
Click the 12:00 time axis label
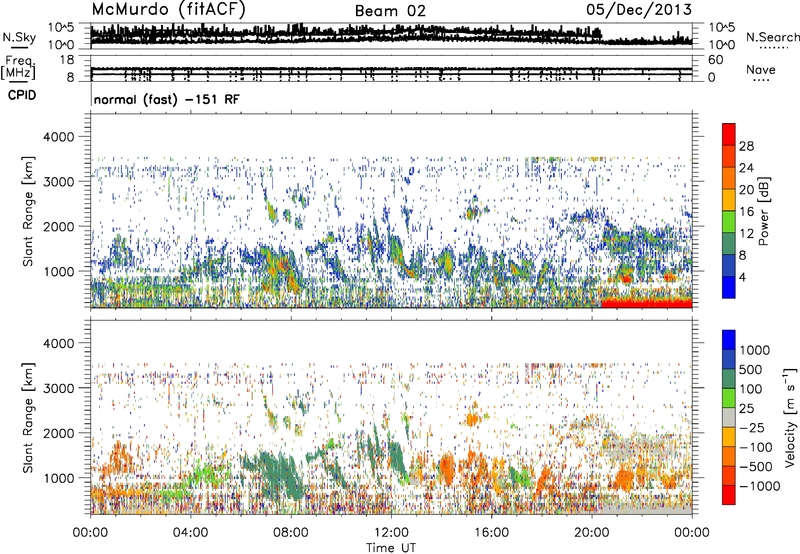tap(391, 533)
